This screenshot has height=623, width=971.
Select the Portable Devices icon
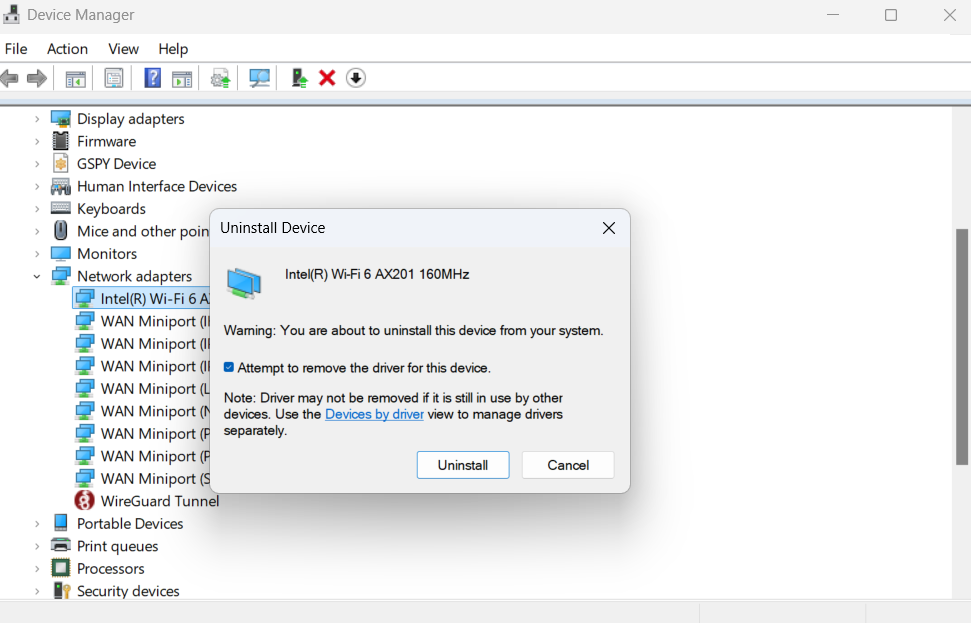[x=61, y=523]
